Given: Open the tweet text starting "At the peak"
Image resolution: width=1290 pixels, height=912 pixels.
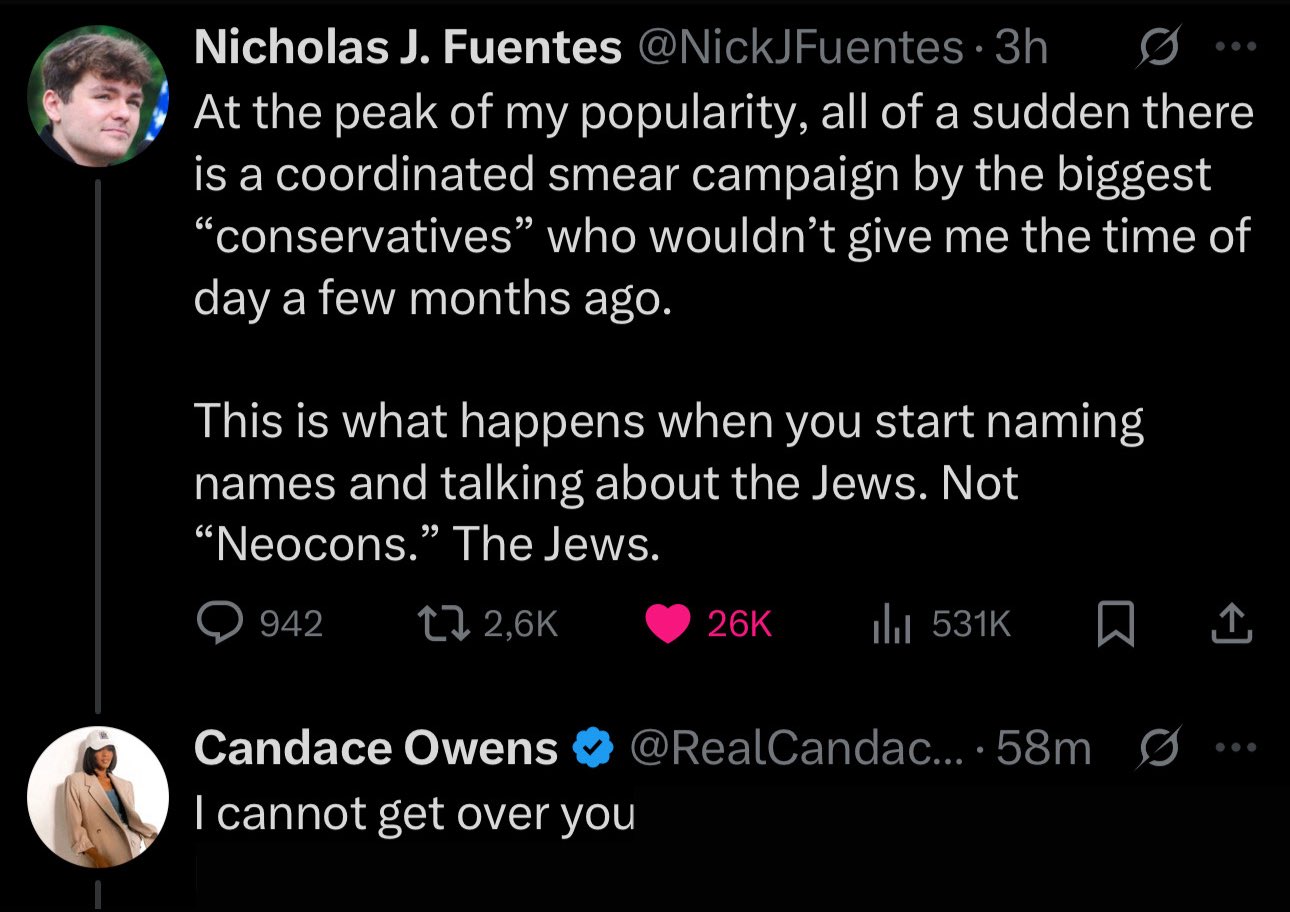Looking at the screenshot, I should (720, 205).
